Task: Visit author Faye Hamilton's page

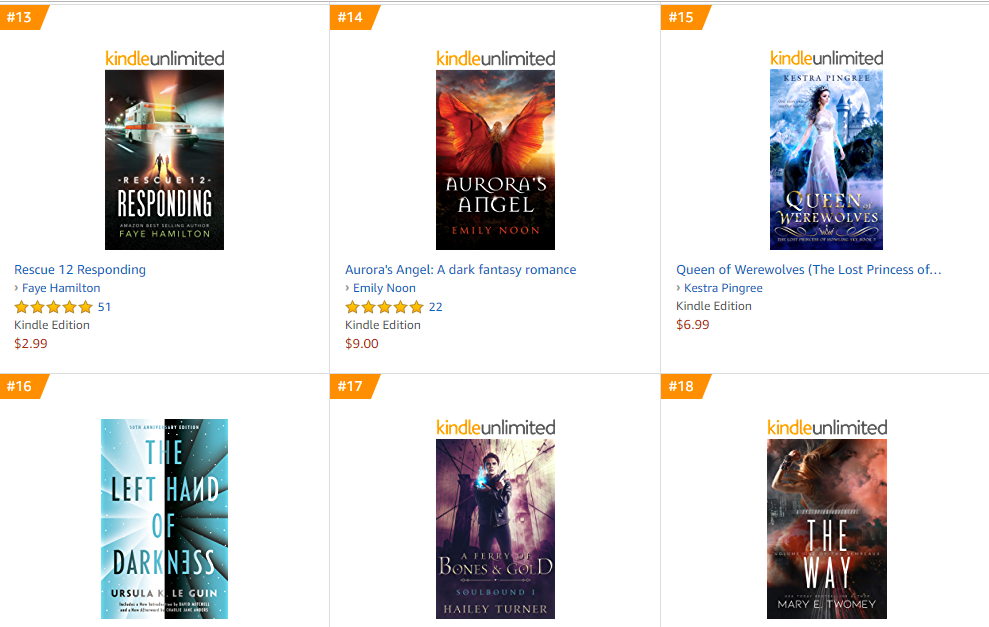Action: click(x=61, y=288)
